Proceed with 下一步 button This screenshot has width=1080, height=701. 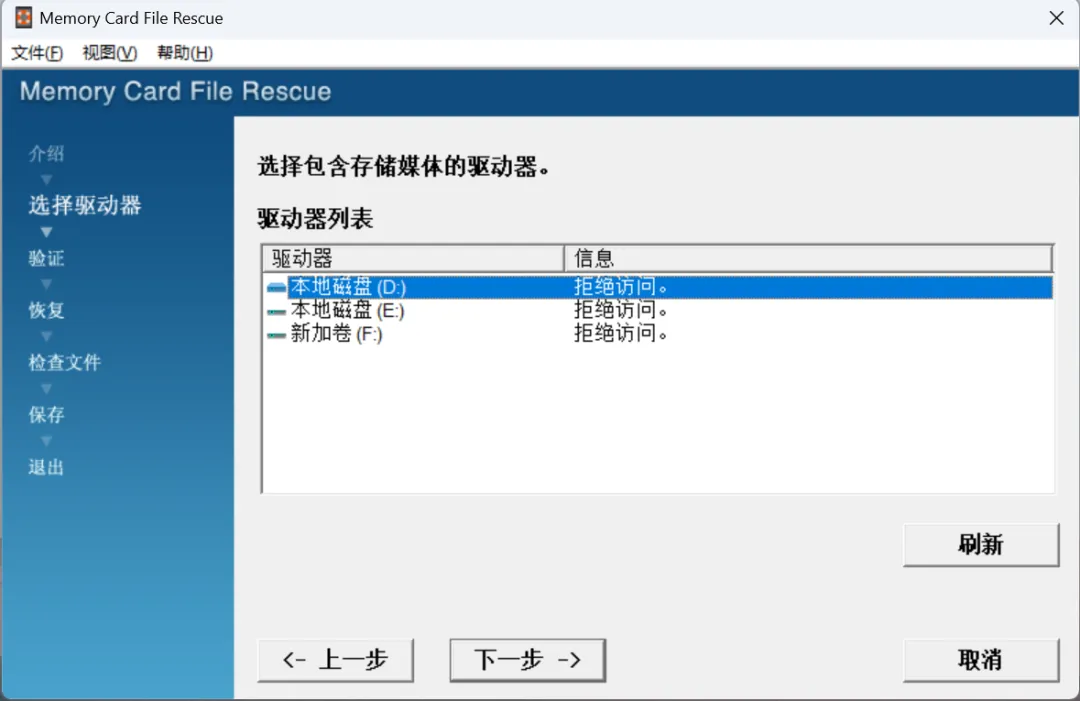[528, 660]
